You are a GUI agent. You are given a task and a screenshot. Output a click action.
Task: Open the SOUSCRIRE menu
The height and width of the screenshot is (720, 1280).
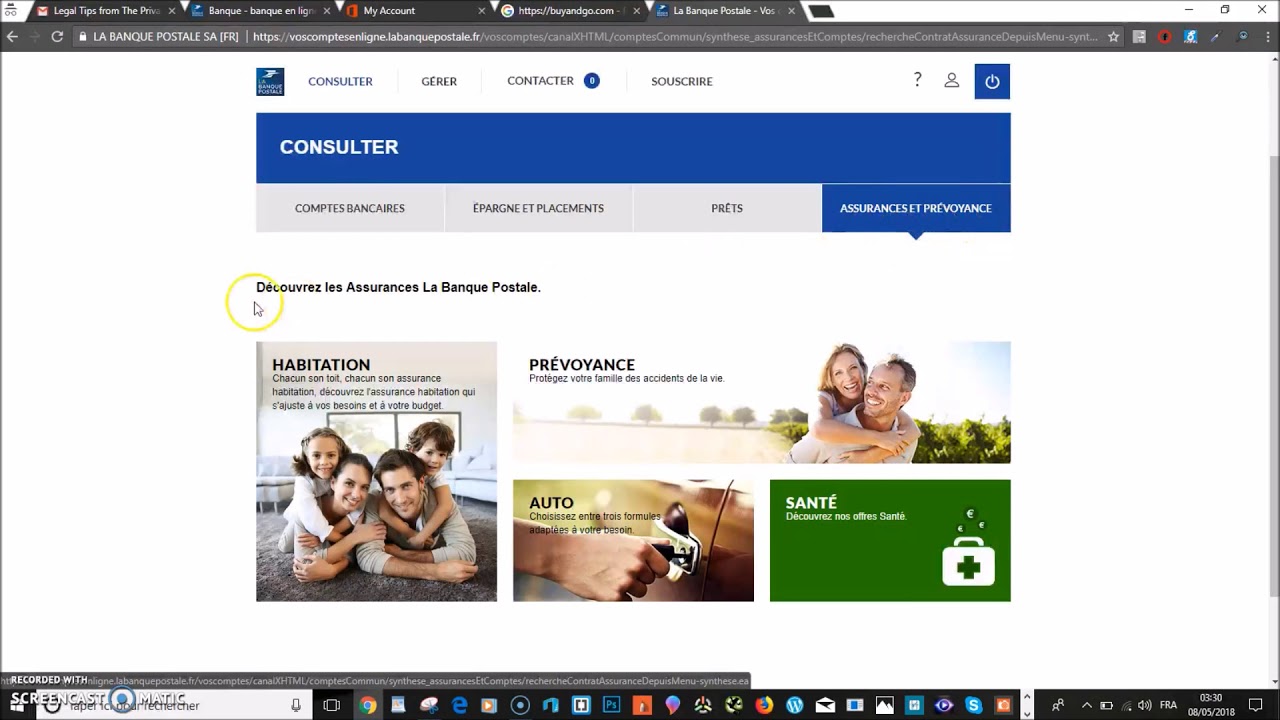click(x=682, y=81)
